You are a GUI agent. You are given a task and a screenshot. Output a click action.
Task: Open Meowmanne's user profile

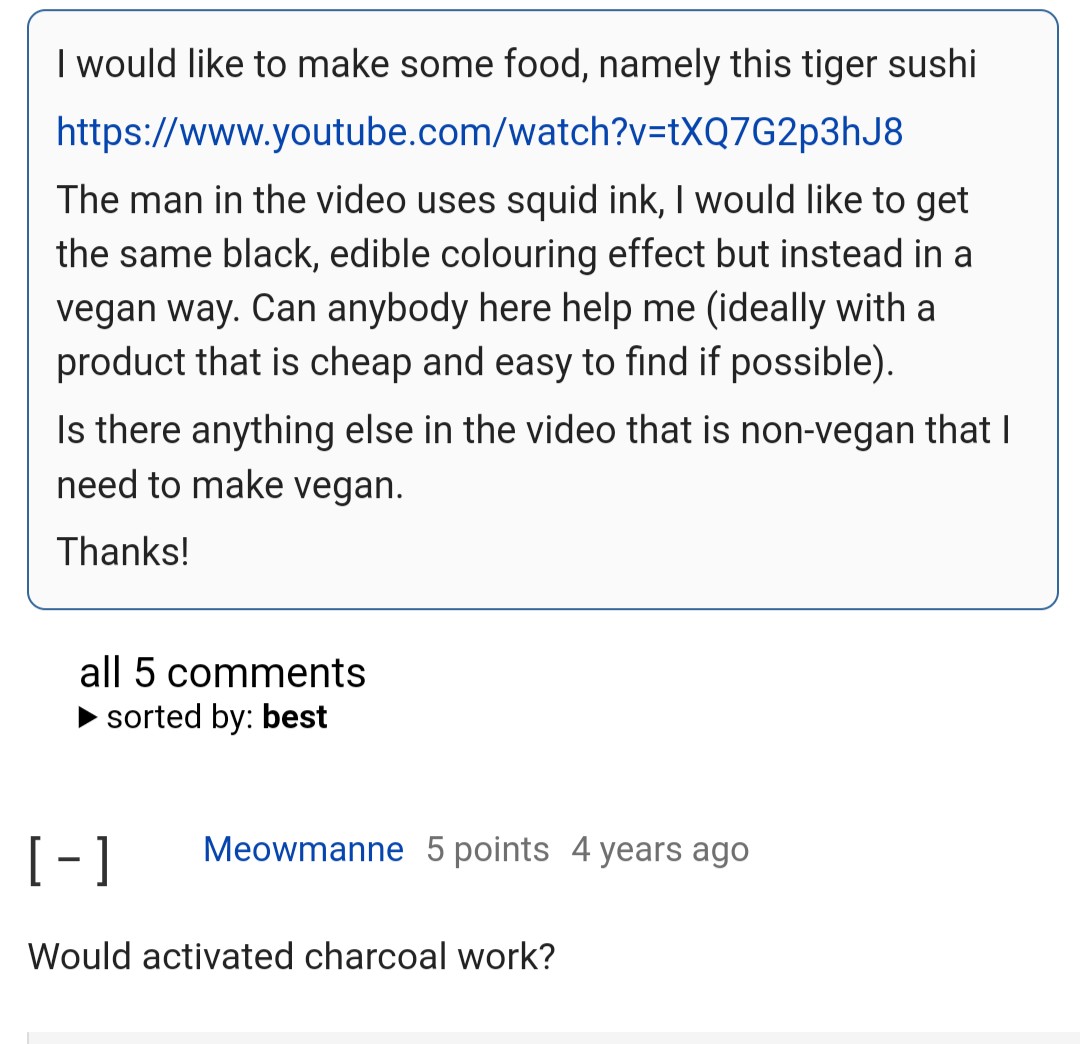tap(303, 850)
